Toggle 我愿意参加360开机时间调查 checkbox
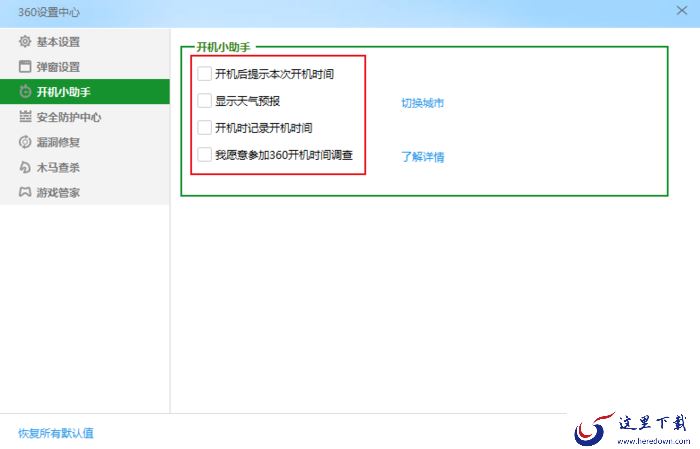This screenshot has height=449, width=700. 204,154
